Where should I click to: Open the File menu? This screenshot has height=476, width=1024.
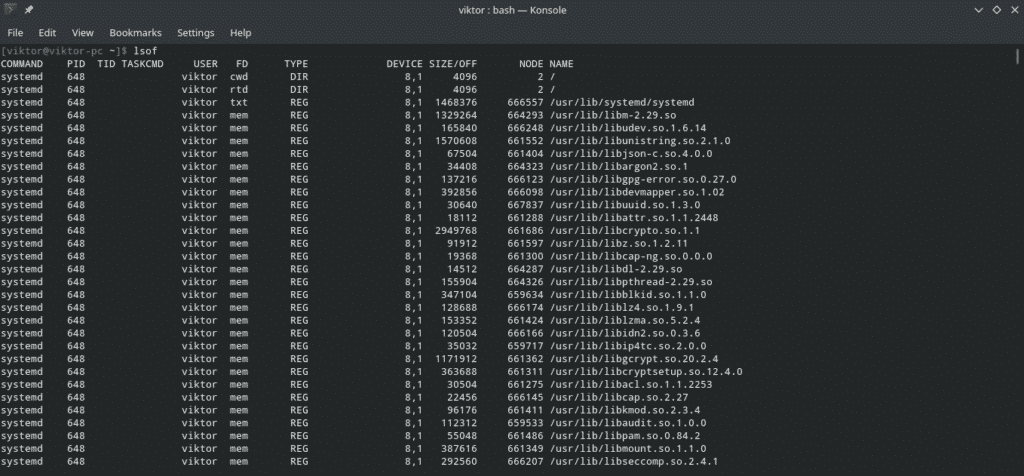coord(15,32)
